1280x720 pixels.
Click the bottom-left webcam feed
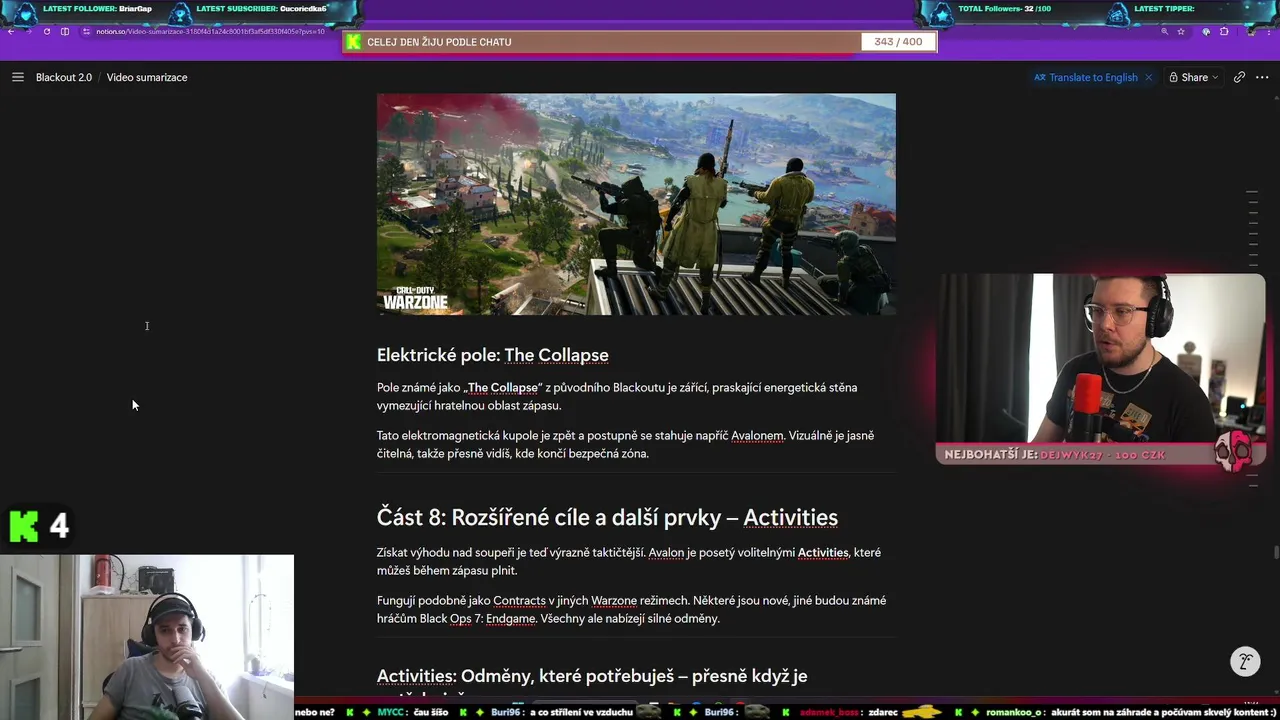coord(147,637)
